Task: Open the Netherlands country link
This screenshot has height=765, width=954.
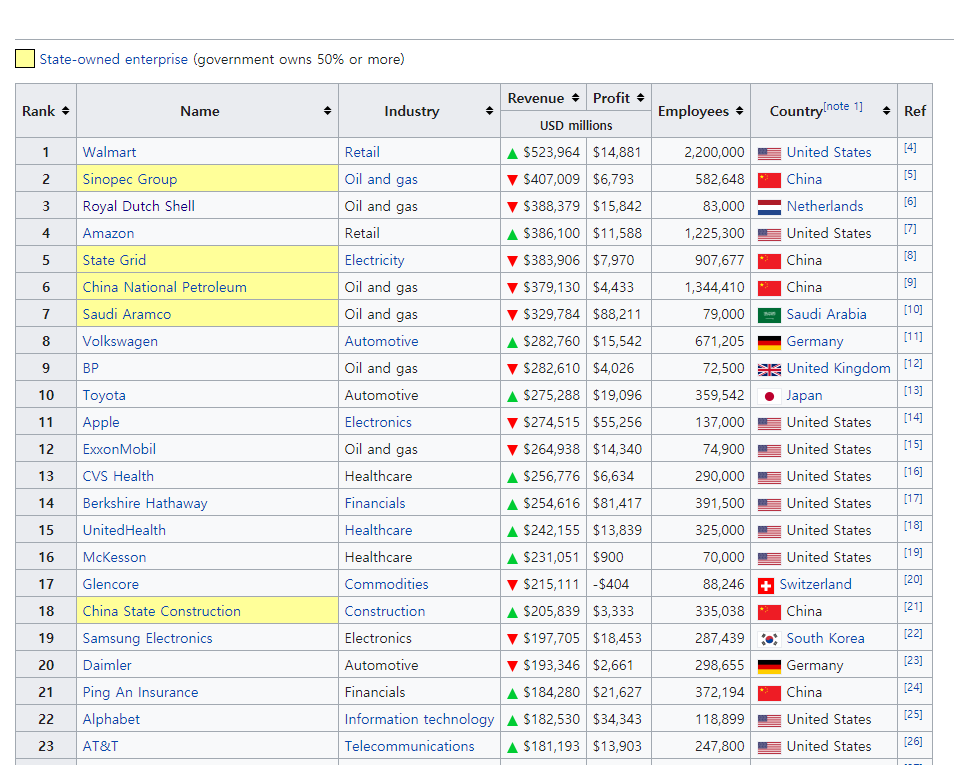Action: 824,206
